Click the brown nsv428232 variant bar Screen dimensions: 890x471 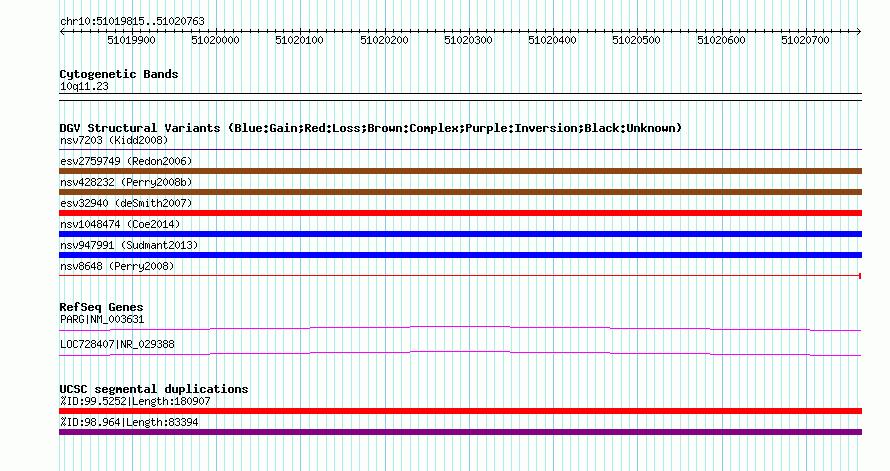click(460, 192)
